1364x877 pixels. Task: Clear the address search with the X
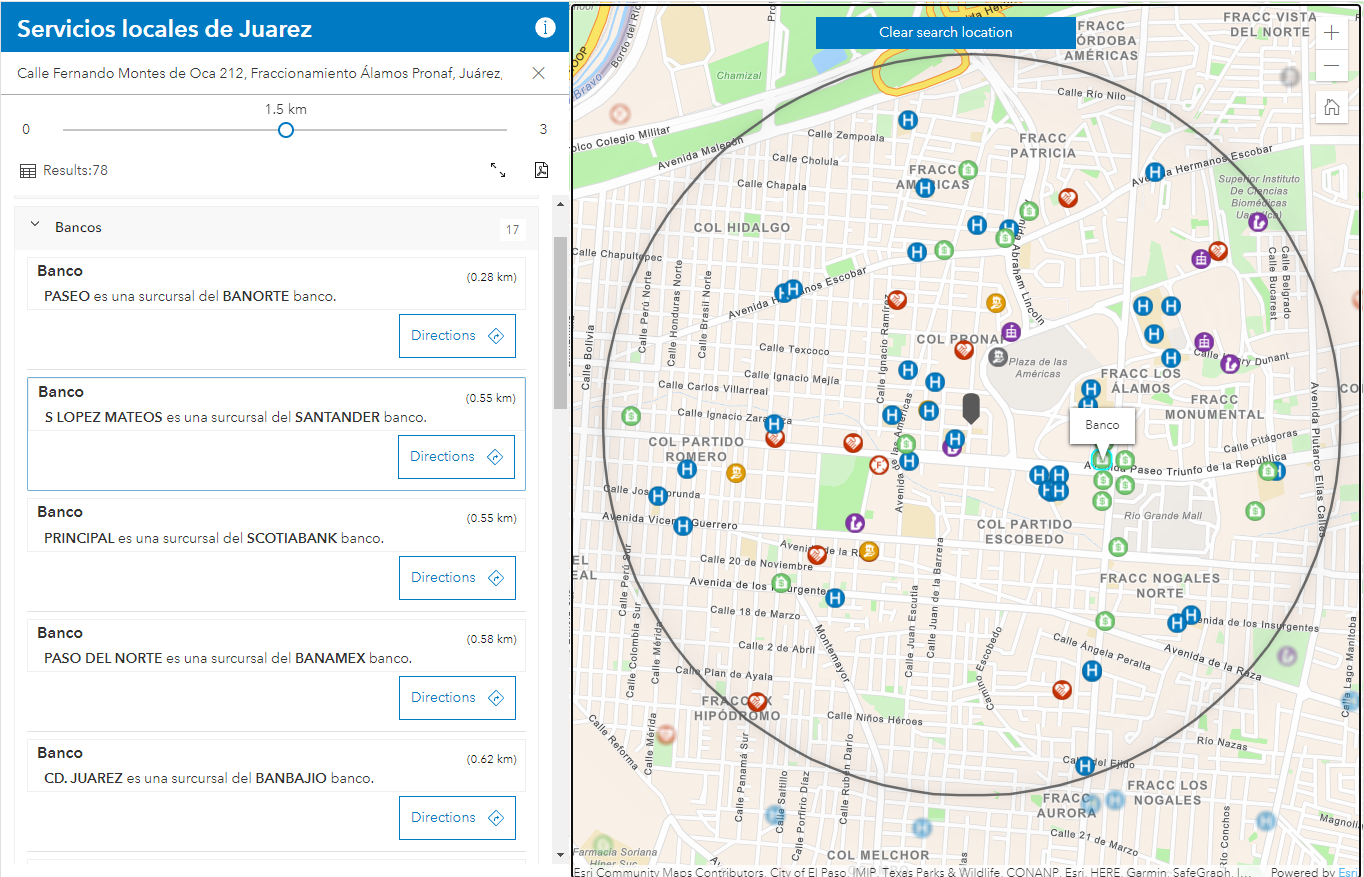(538, 72)
